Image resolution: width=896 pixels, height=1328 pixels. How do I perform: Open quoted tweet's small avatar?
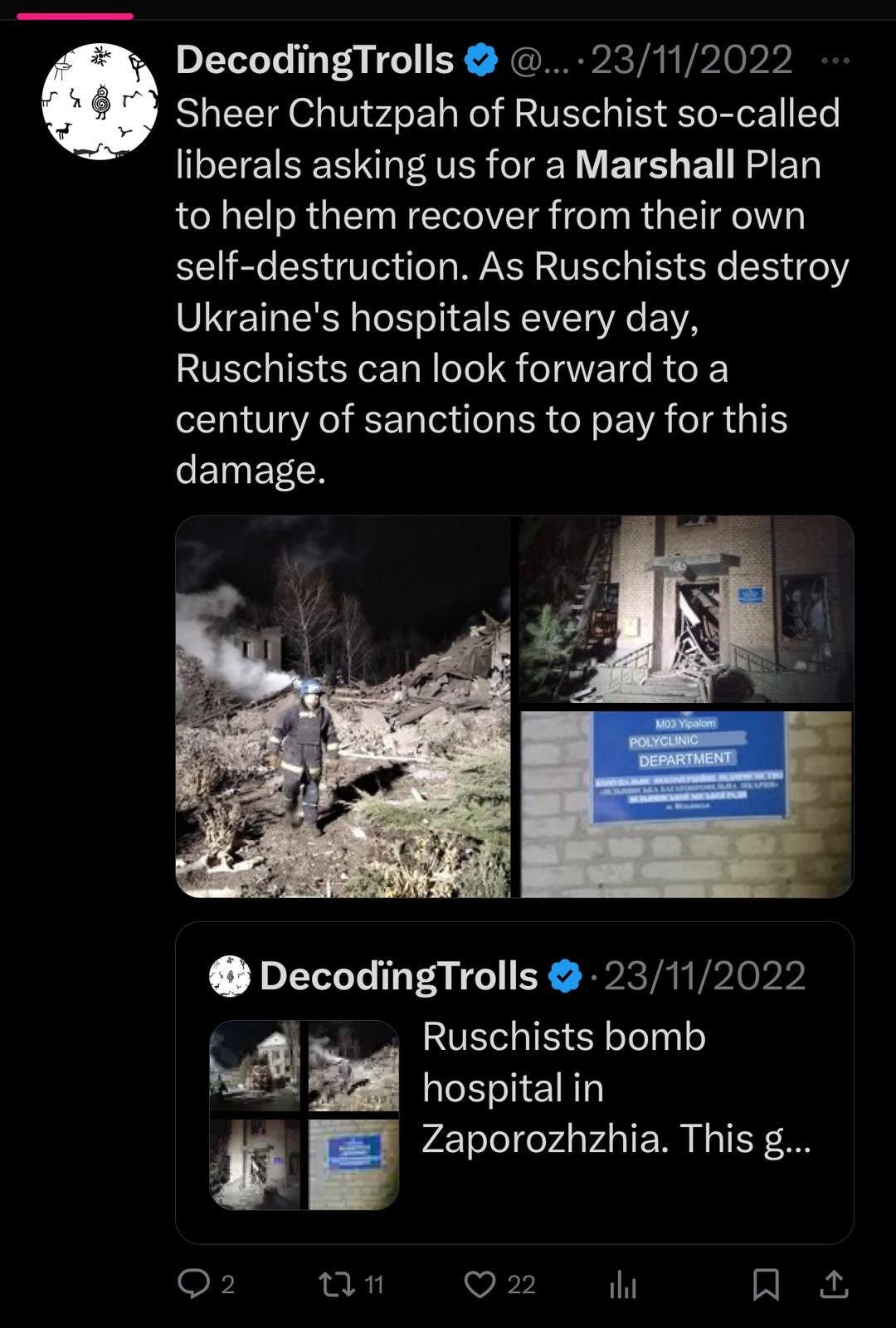click(x=230, y=976)
